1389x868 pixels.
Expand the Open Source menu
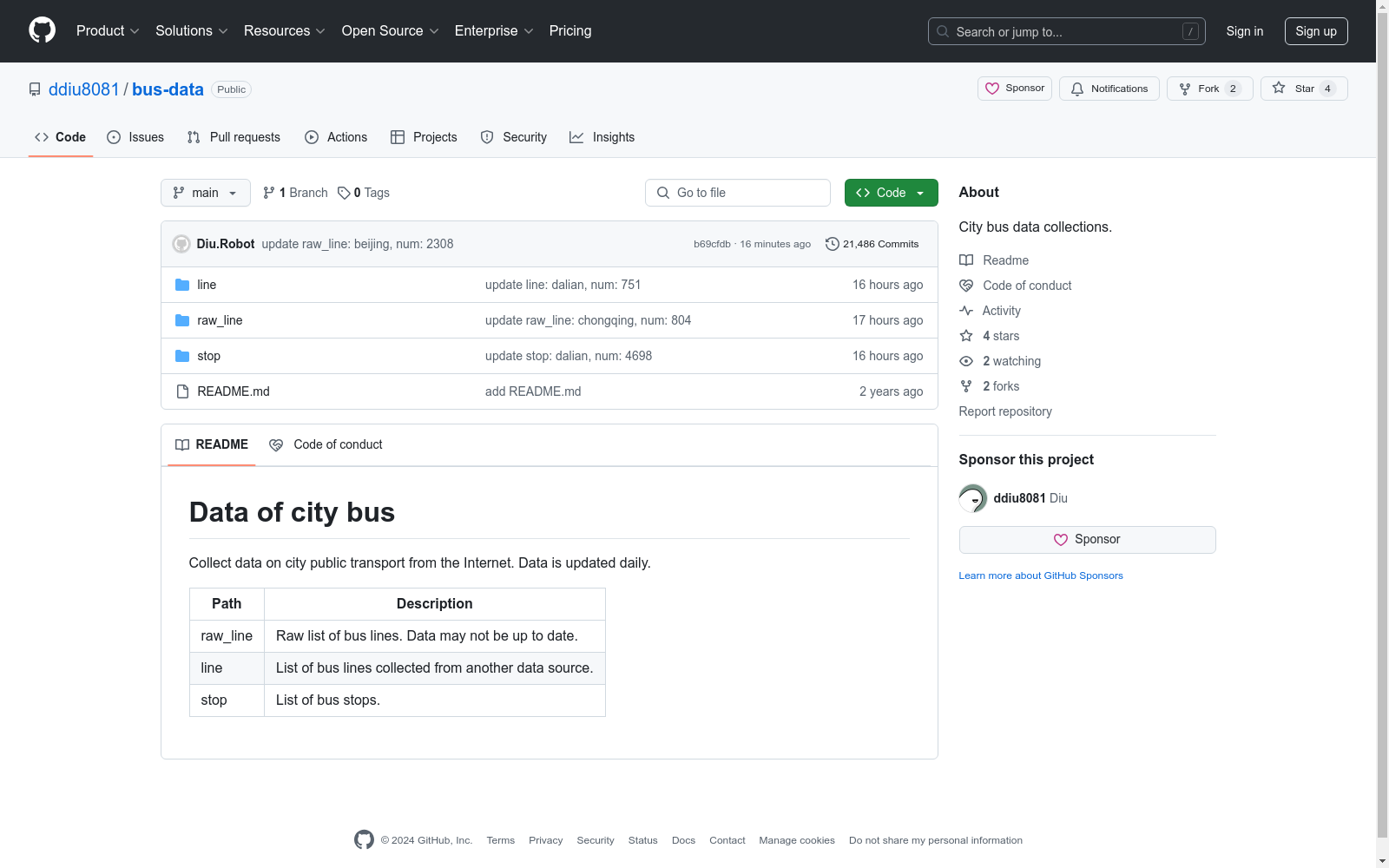391,31
